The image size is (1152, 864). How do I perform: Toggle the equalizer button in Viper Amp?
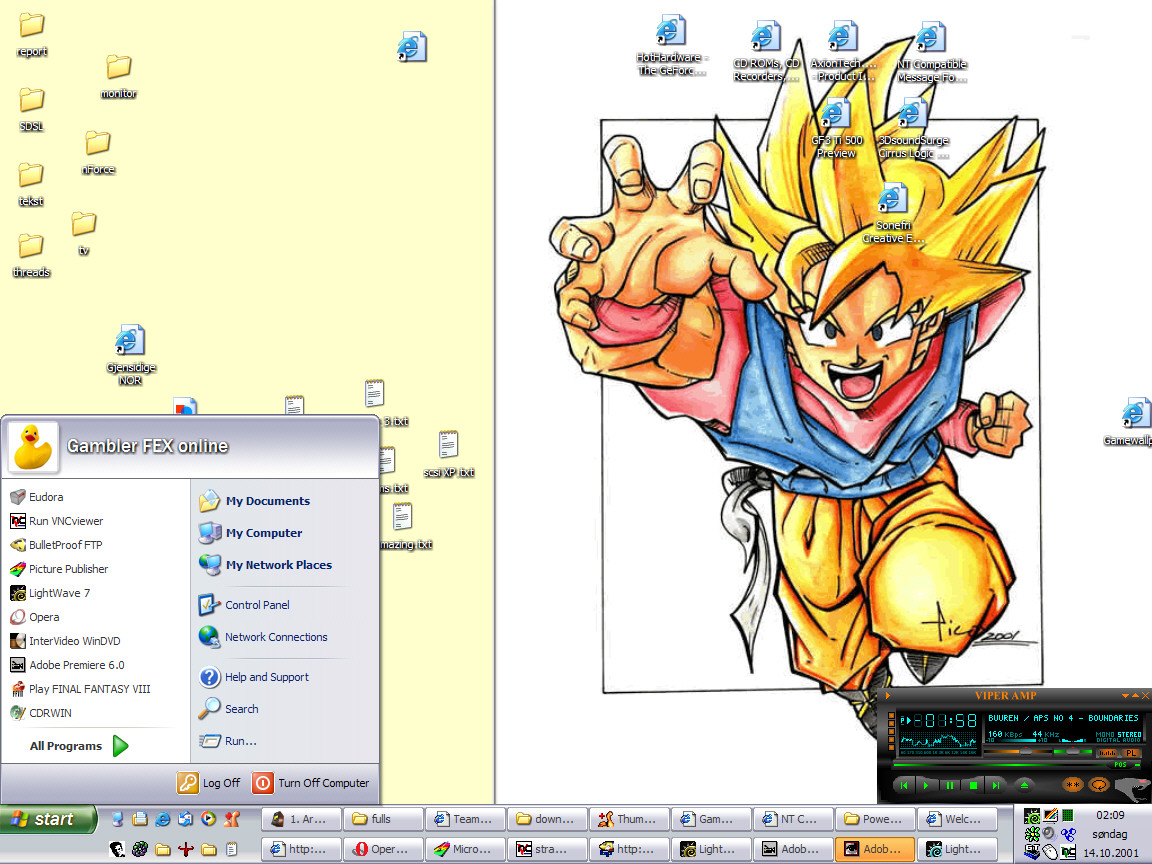pyautogui.click(x=1106, y=753)
